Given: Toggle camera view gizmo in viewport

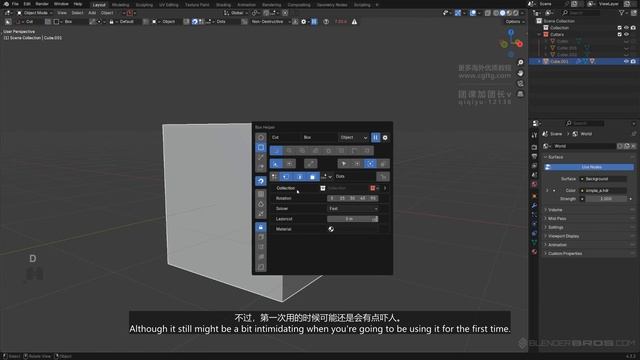Looking at the screenshot, I should [520, 83].
